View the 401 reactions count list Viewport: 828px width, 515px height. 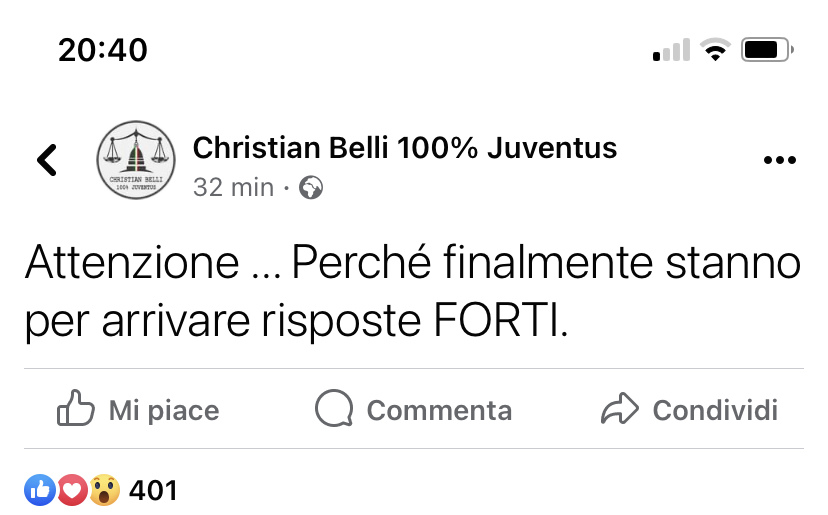click(153, 491)
